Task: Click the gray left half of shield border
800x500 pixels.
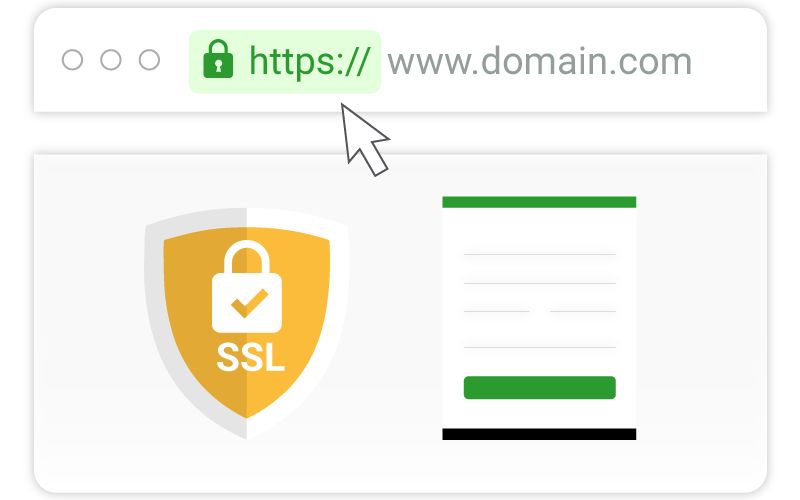Action: pyautogui.click(x=155, y=306)
